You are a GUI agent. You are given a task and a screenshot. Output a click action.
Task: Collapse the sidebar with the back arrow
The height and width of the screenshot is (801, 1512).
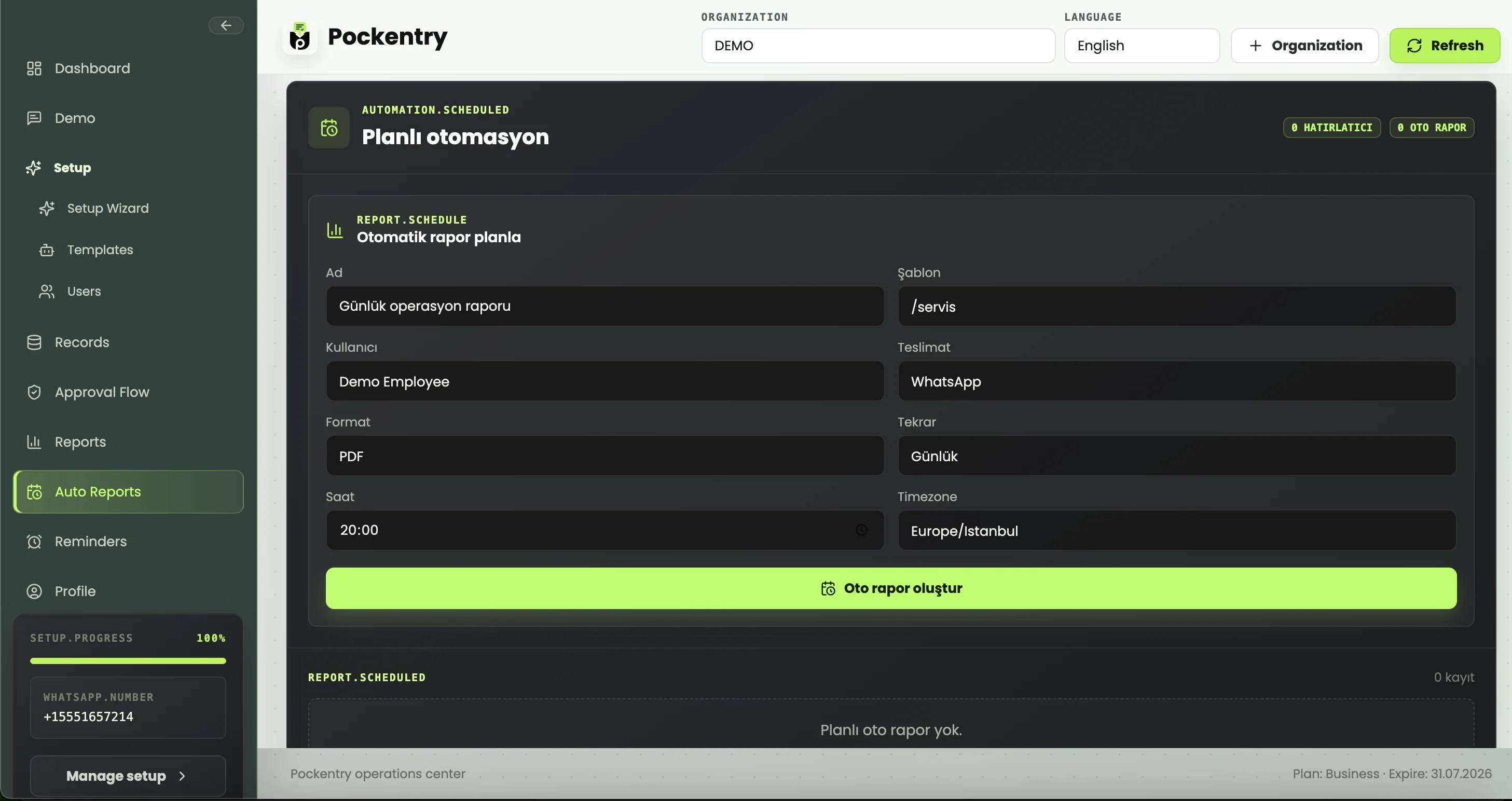(226, 25)
